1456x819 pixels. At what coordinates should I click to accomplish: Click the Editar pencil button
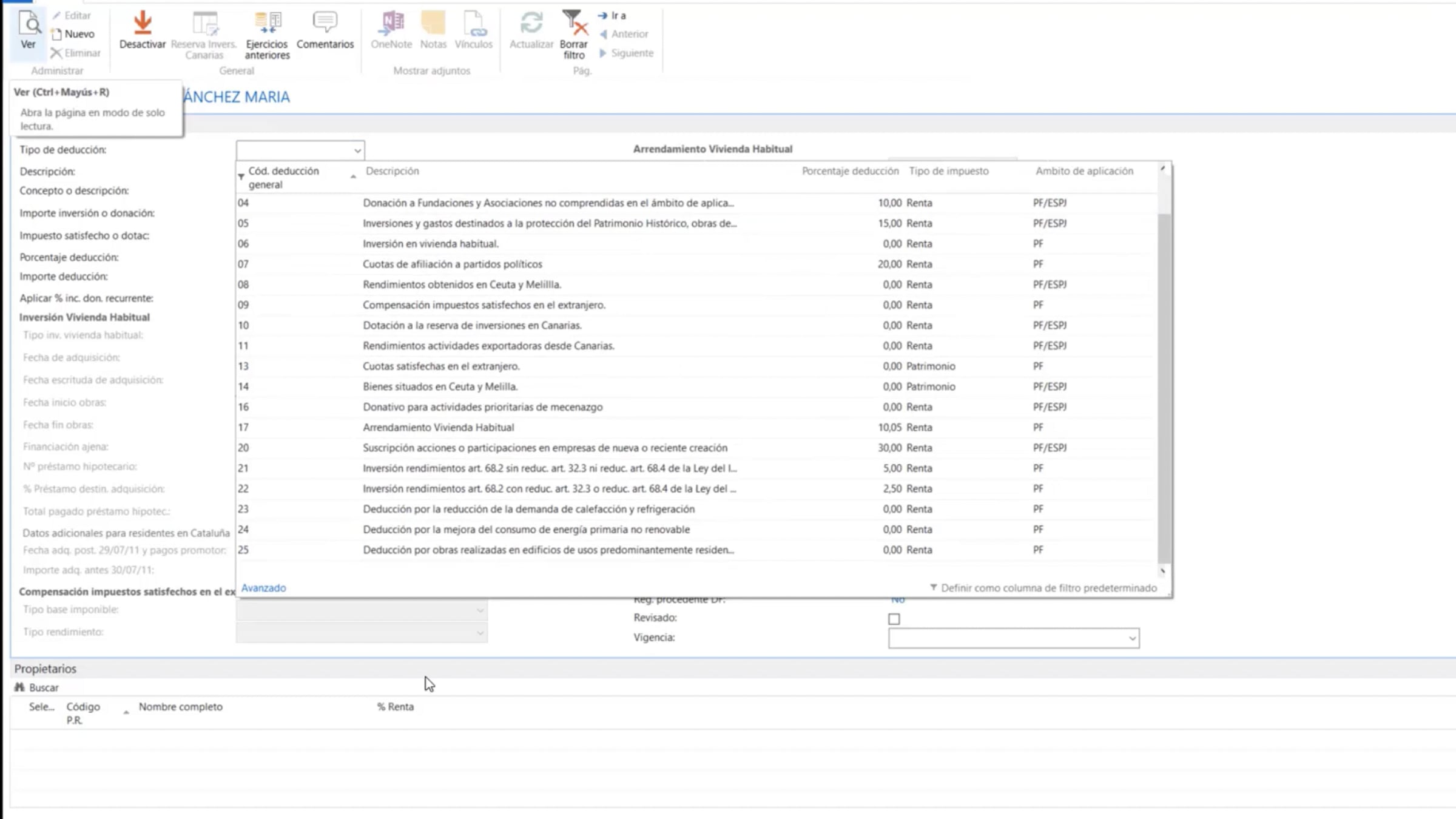pos(72,15)
